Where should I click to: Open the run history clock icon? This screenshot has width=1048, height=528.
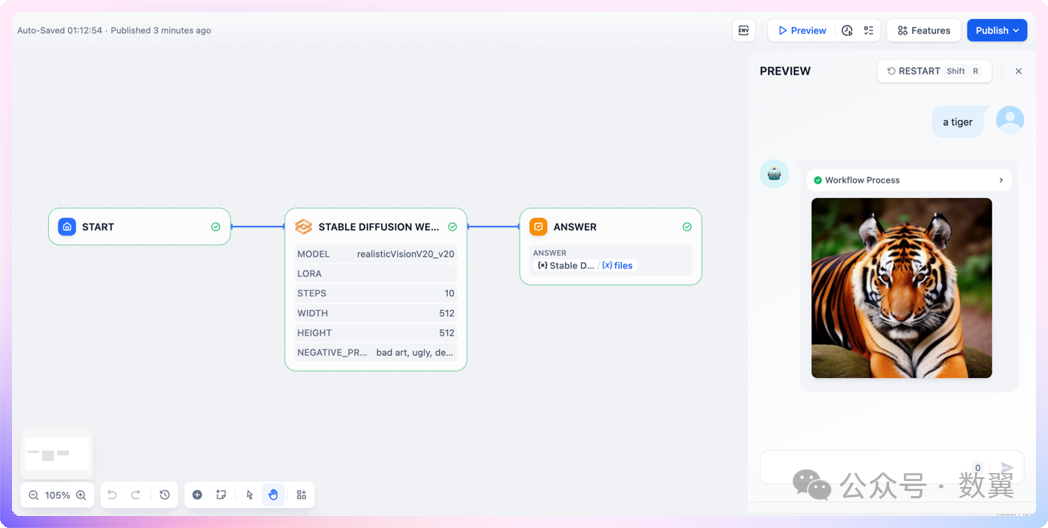pyautogui.click(x=847, y=30)
